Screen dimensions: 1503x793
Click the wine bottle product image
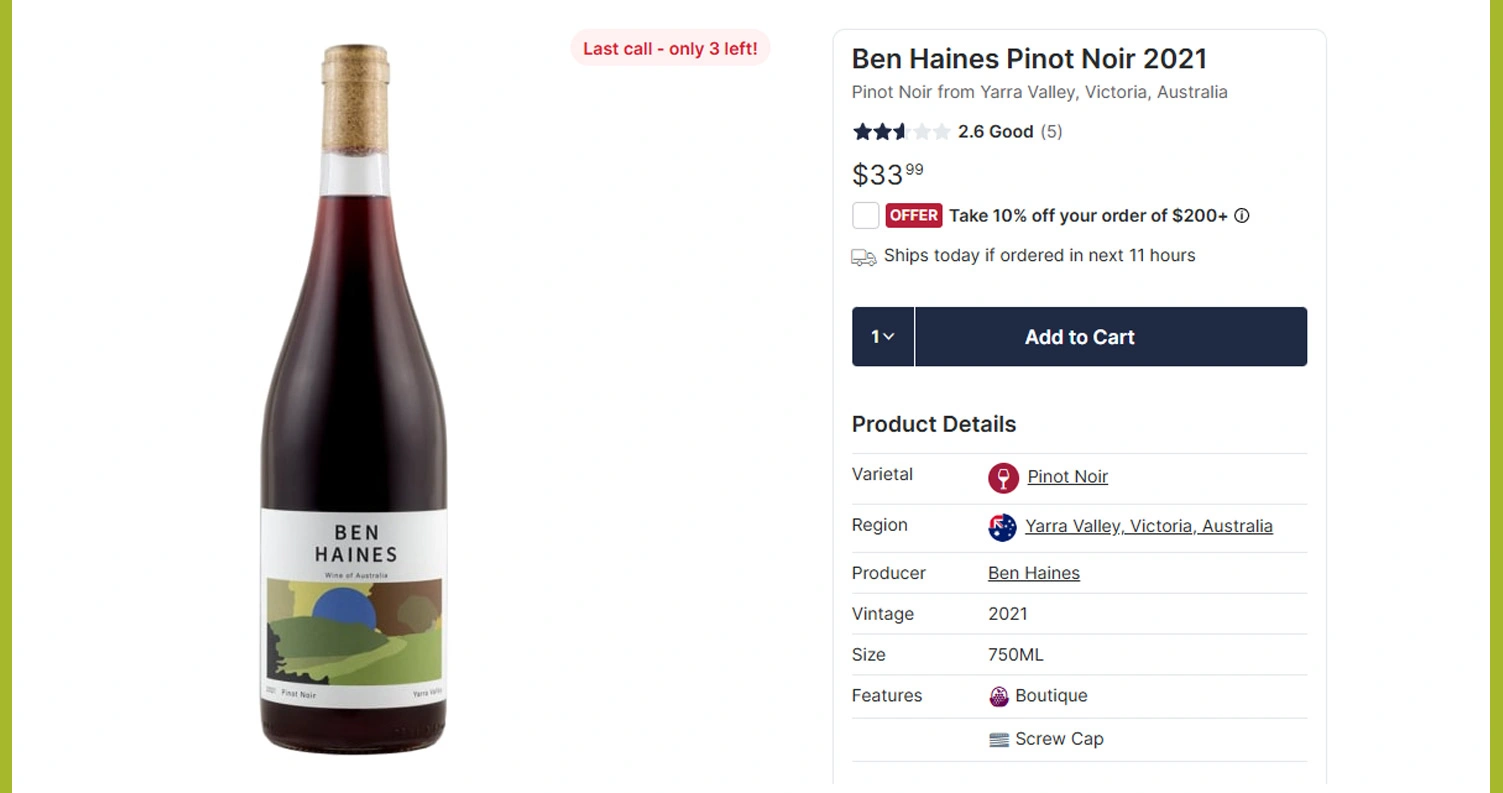pyautogui.click(x=354, y=400)
